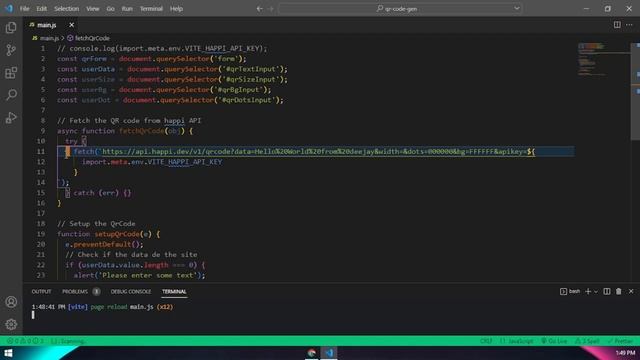This screenshot has width=640, height=360.
Task: Click CRLF line ending in status bar
Action: point(486,341)
